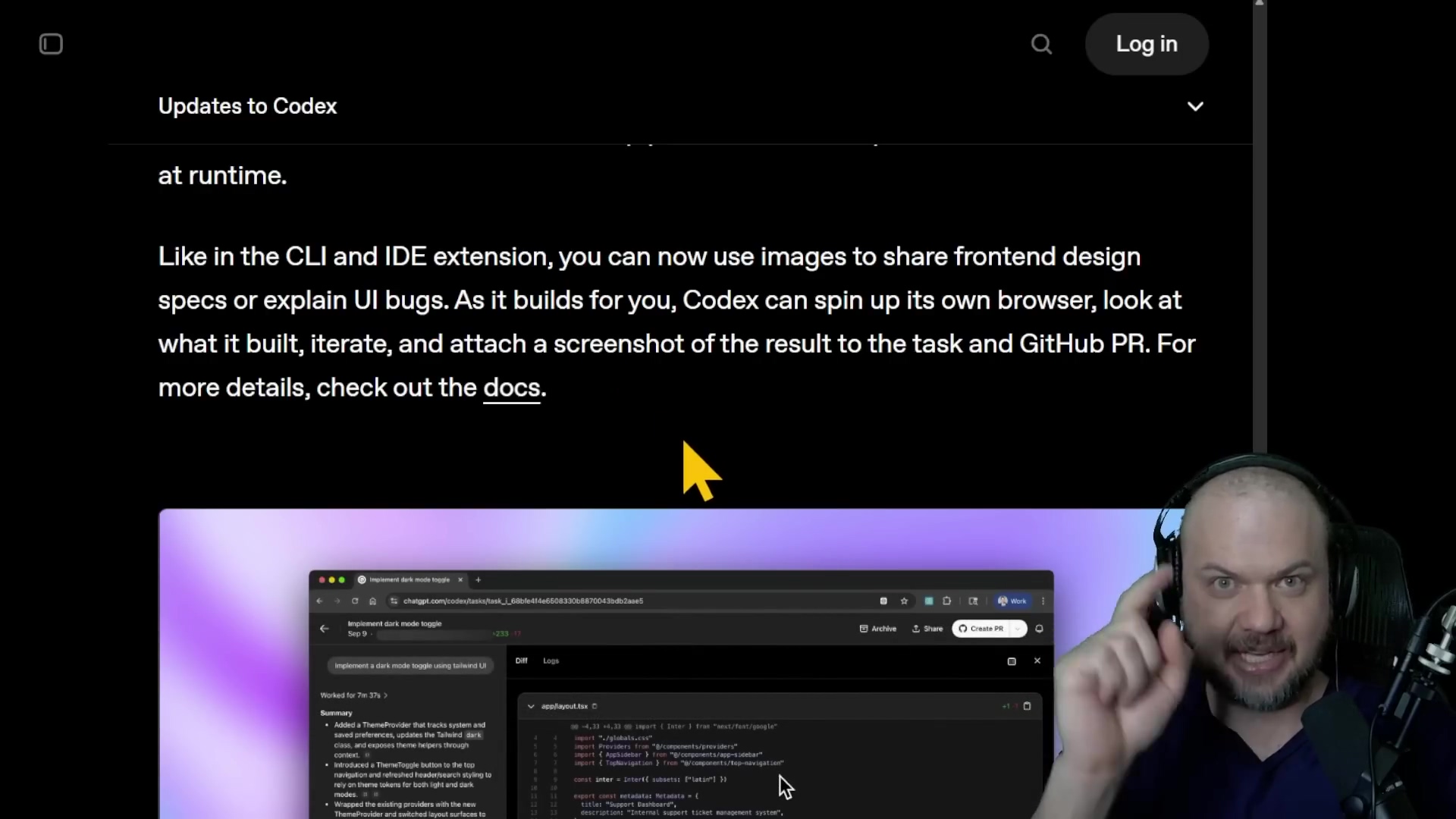
Task: Switch to the Diff tab
Action: (521, 661)
